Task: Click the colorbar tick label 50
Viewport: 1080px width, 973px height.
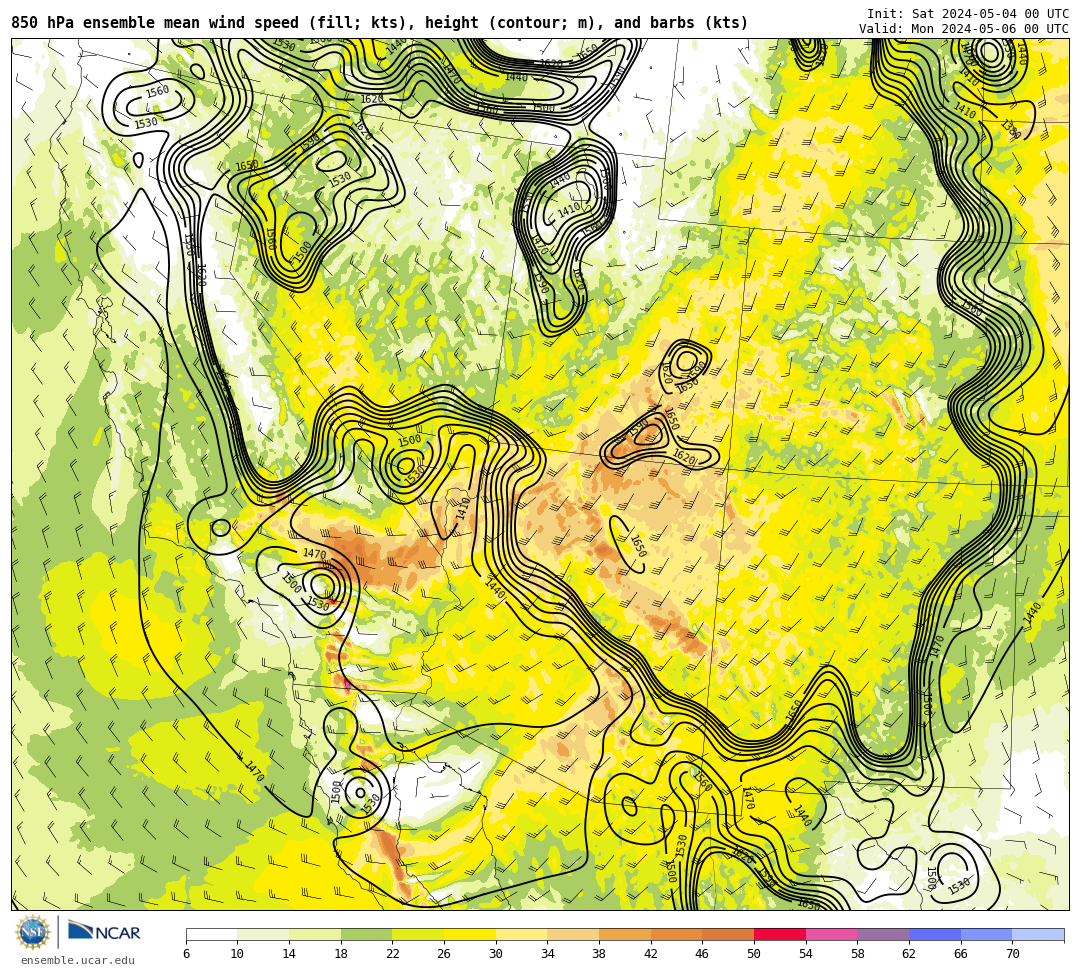Action: pyautogui.click(x=754, y=954)
